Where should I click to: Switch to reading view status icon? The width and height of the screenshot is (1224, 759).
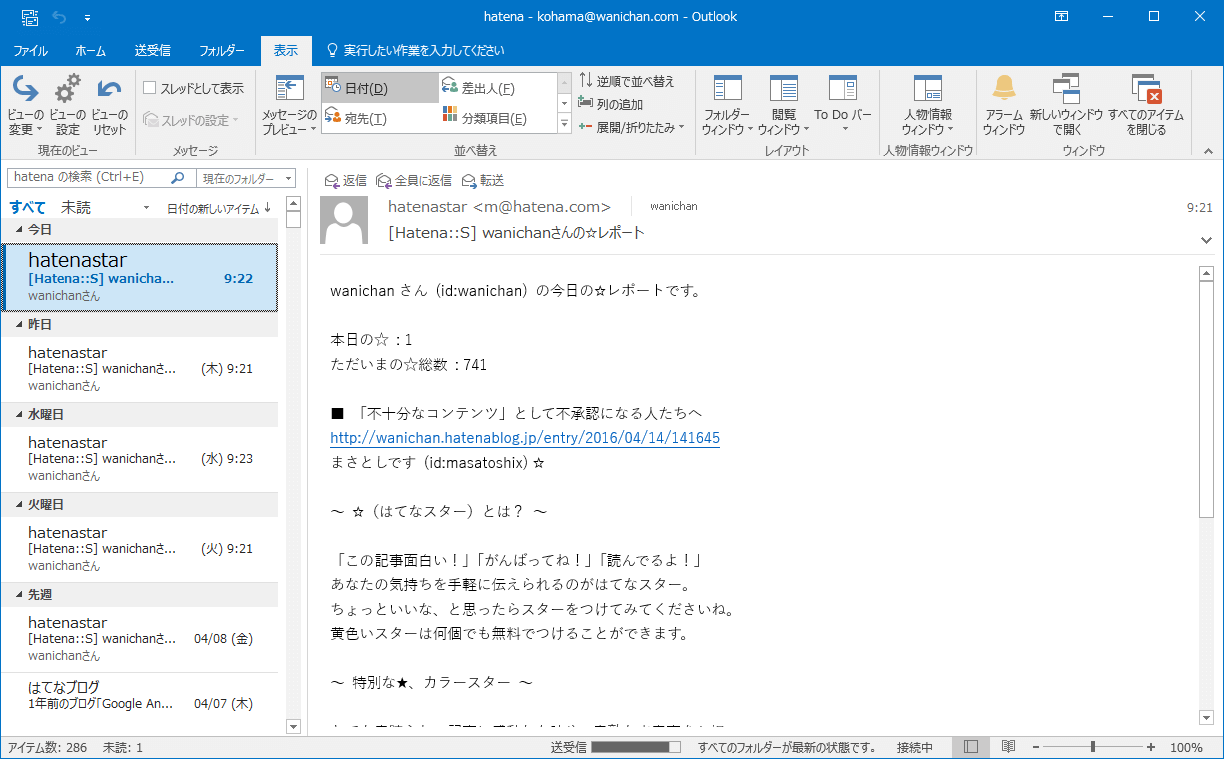pos(1008,747)
